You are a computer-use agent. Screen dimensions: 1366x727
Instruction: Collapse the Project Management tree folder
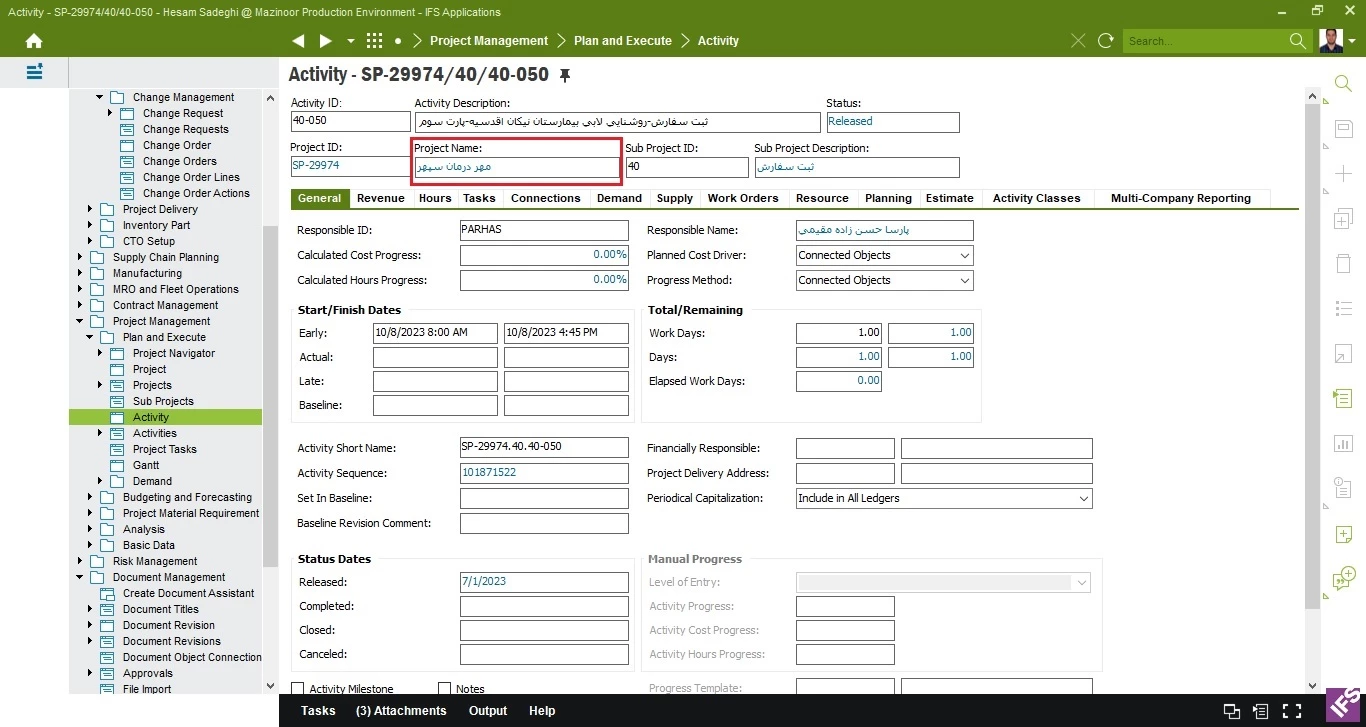coord(80,321)
